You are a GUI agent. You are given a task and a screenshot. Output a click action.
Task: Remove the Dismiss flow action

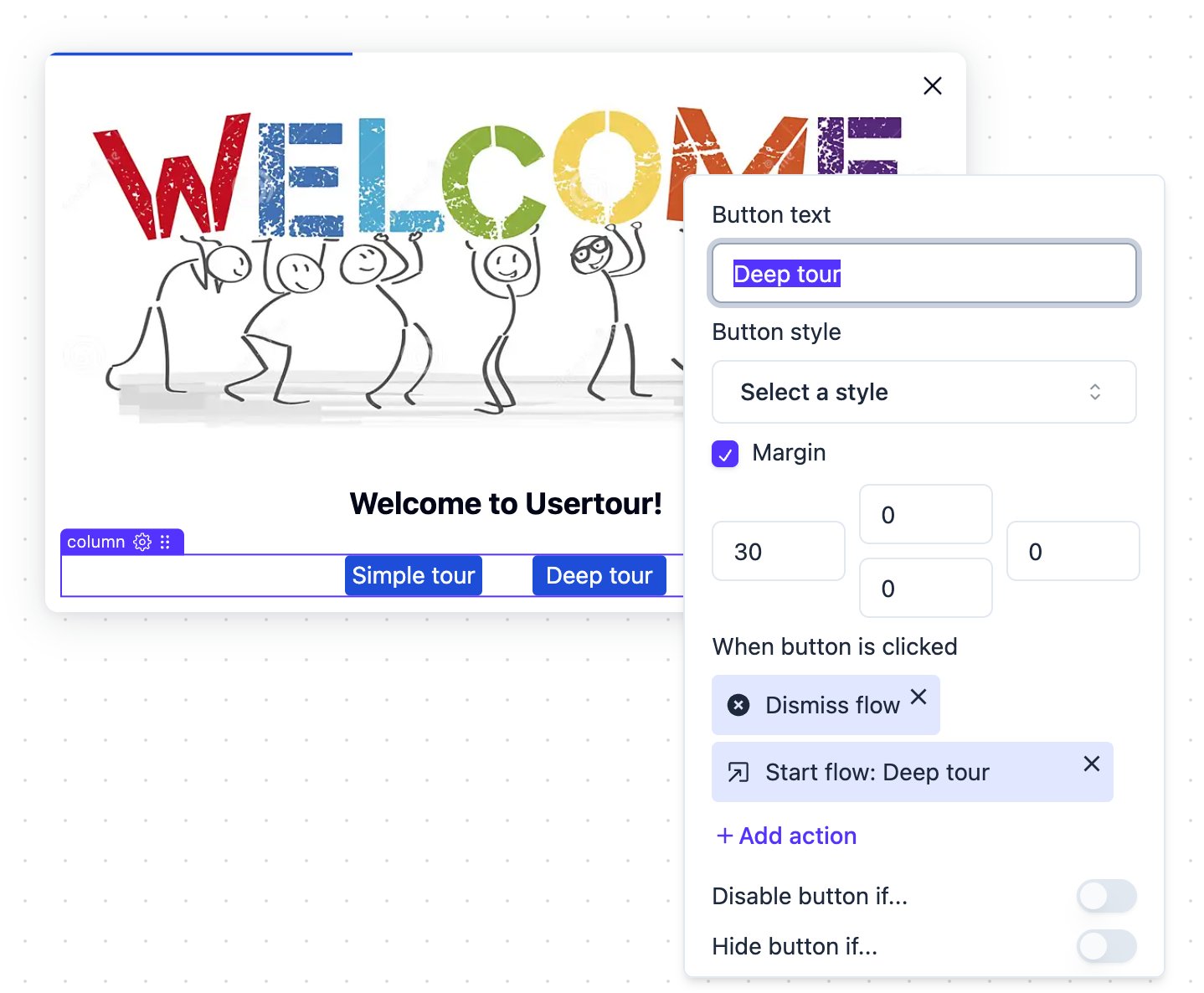coord(918,697)
